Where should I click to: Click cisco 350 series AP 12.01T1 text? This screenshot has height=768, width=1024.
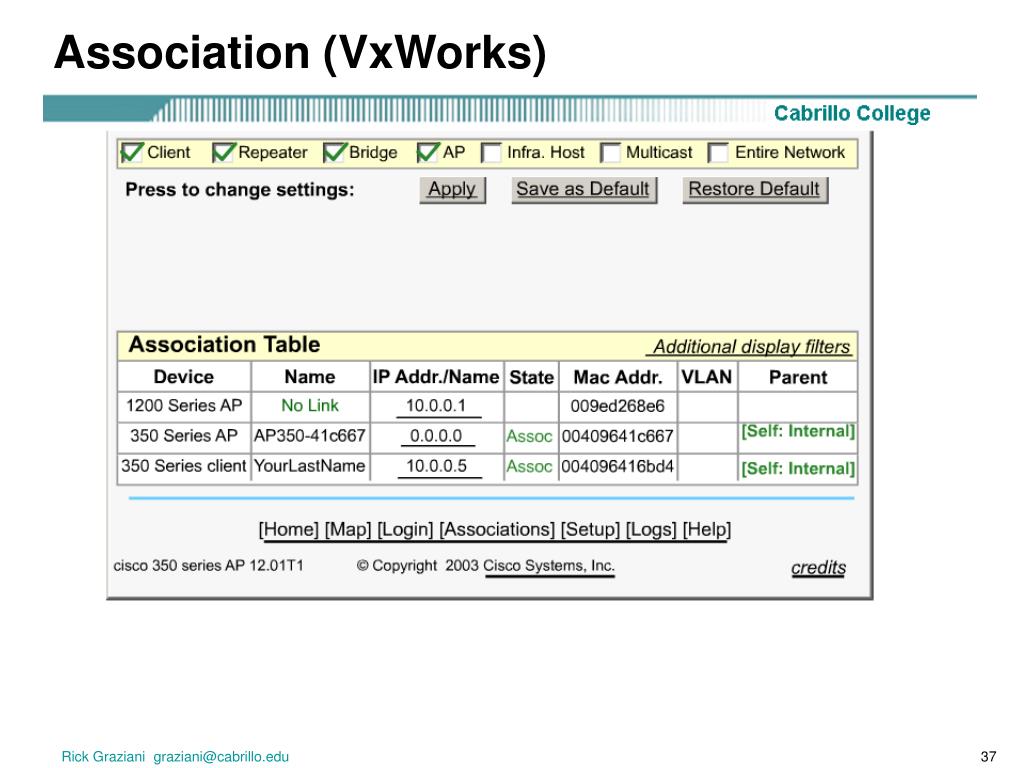click(209, 566)
